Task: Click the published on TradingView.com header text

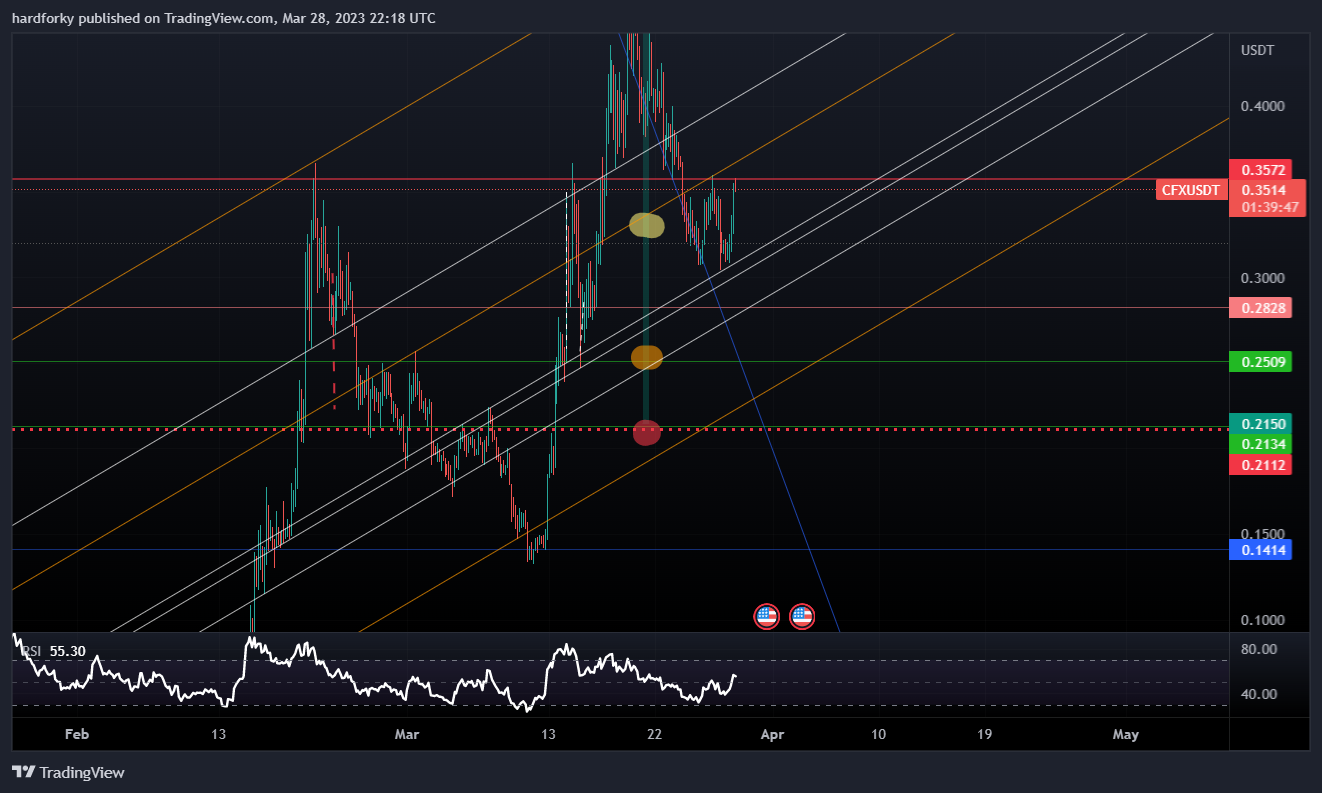Action: 224,18
